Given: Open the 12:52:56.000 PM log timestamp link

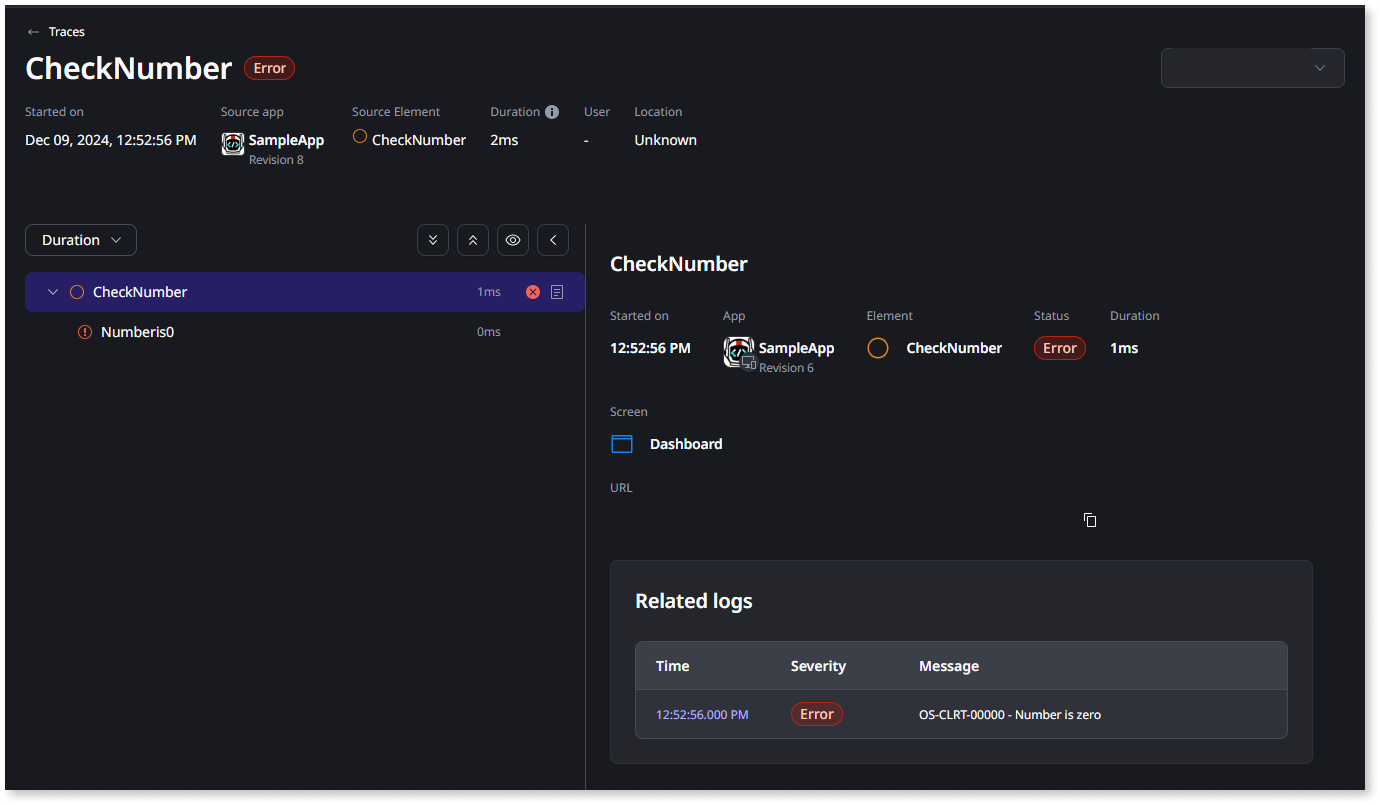Looking at the screenshot, I should pos(702,715).
